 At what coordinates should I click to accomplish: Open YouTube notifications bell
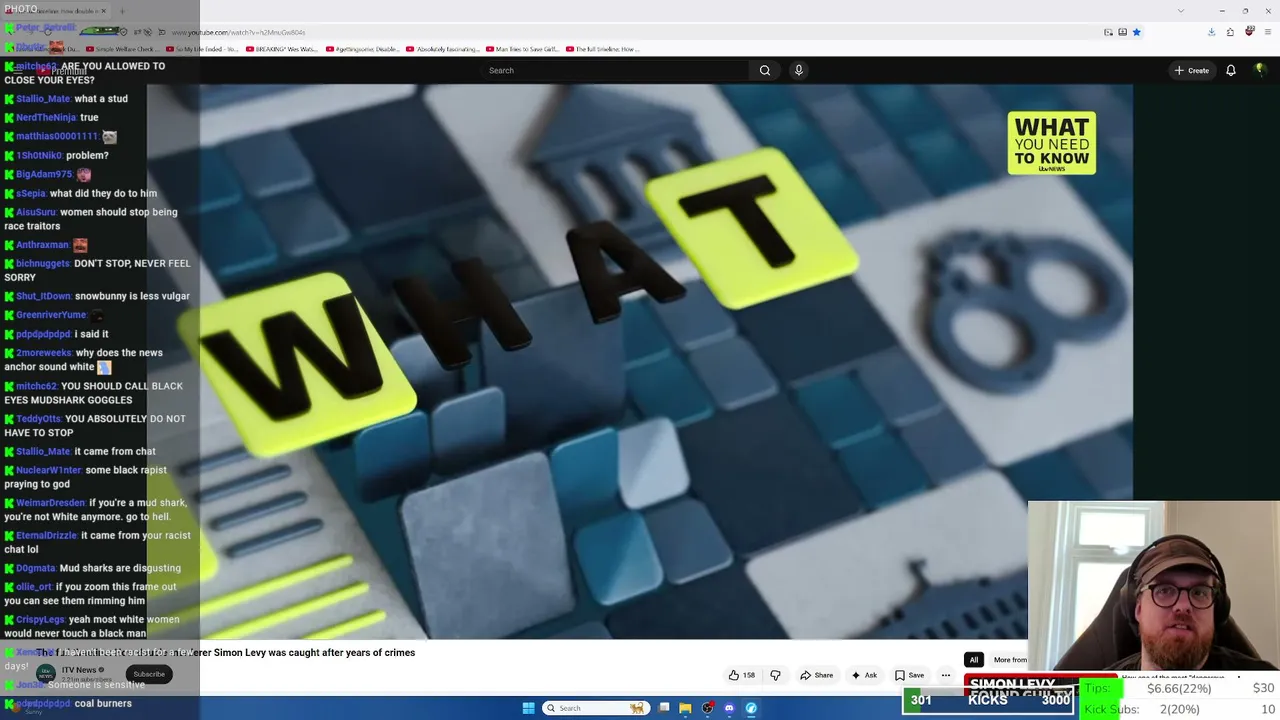click(1231, 70)
